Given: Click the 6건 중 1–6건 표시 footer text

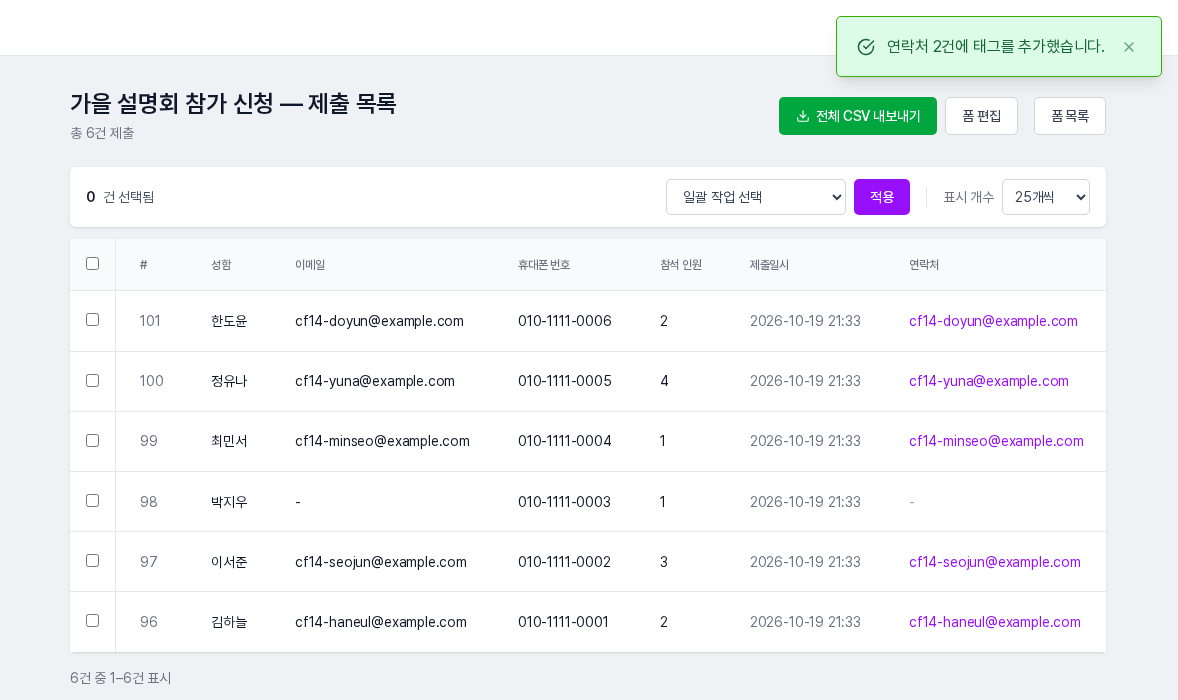Looking at the screenshot, I should click(121, 678).
